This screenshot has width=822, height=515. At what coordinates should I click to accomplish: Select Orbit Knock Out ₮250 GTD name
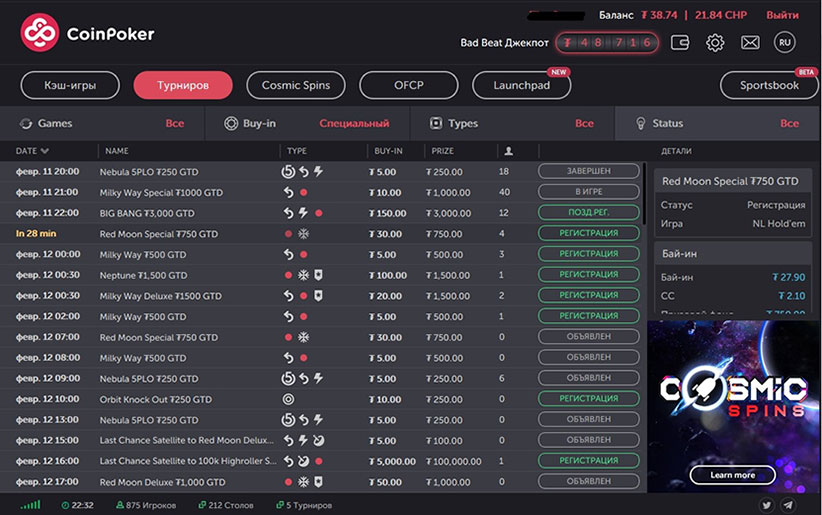pyautogui.click(x=156, y=400)
